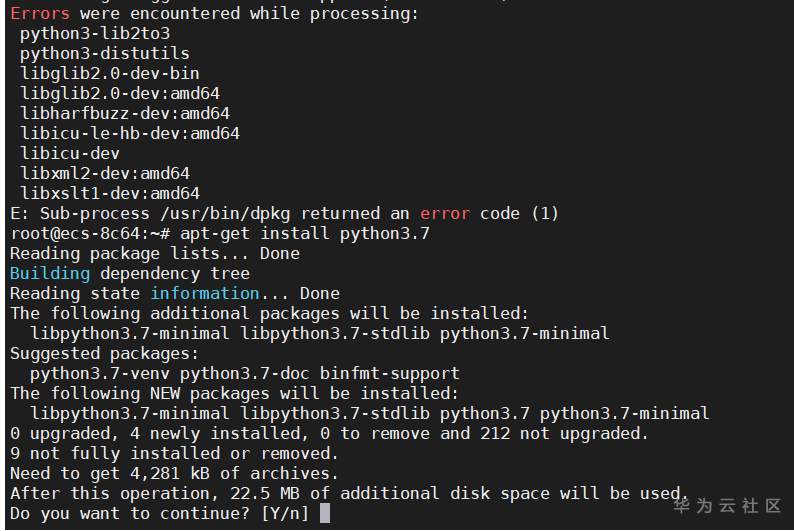Click the terminal cursor block after [Y/n]
794x531 pixels.
(326, 513)
